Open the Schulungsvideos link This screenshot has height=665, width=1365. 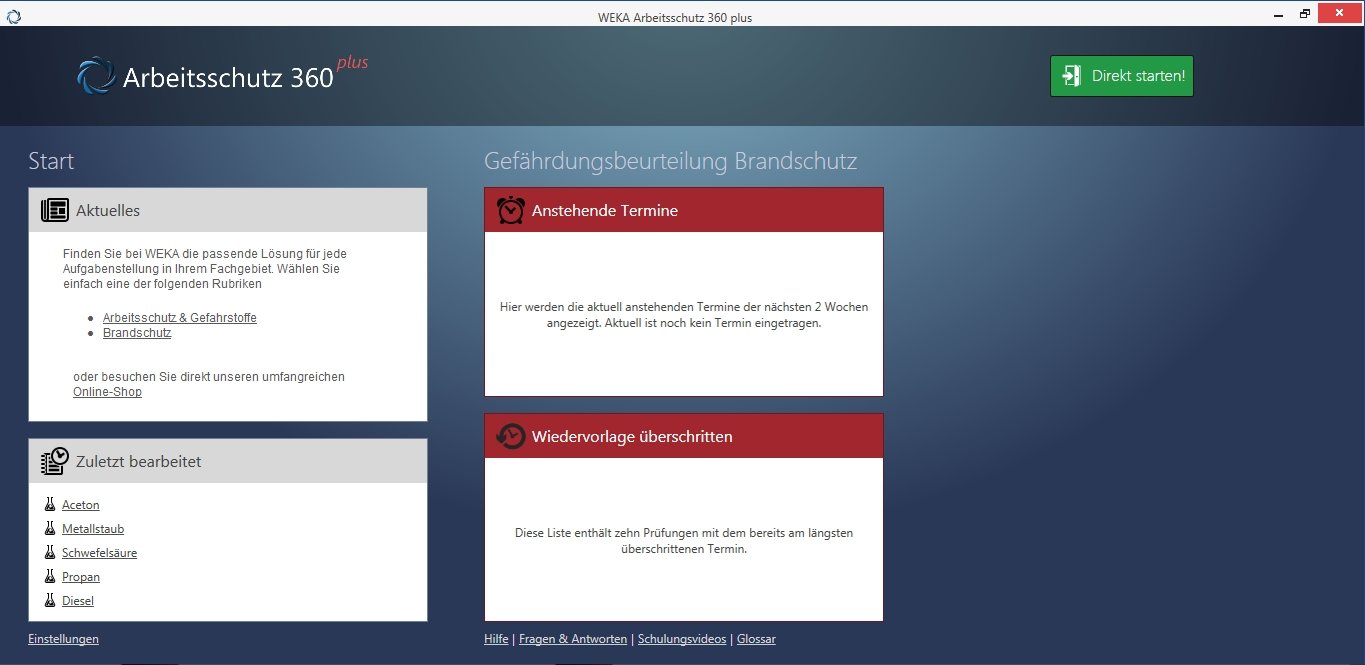pos(682,639)
